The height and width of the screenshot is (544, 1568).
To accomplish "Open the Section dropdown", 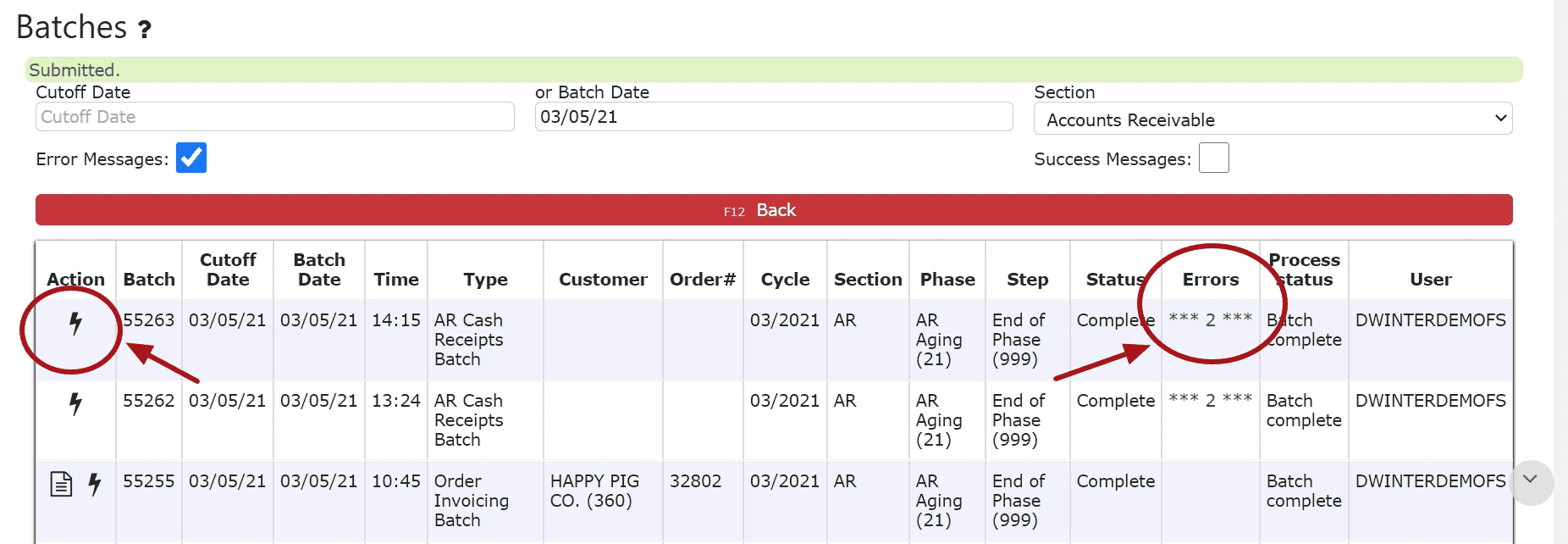I will (x=1273, y=119).
